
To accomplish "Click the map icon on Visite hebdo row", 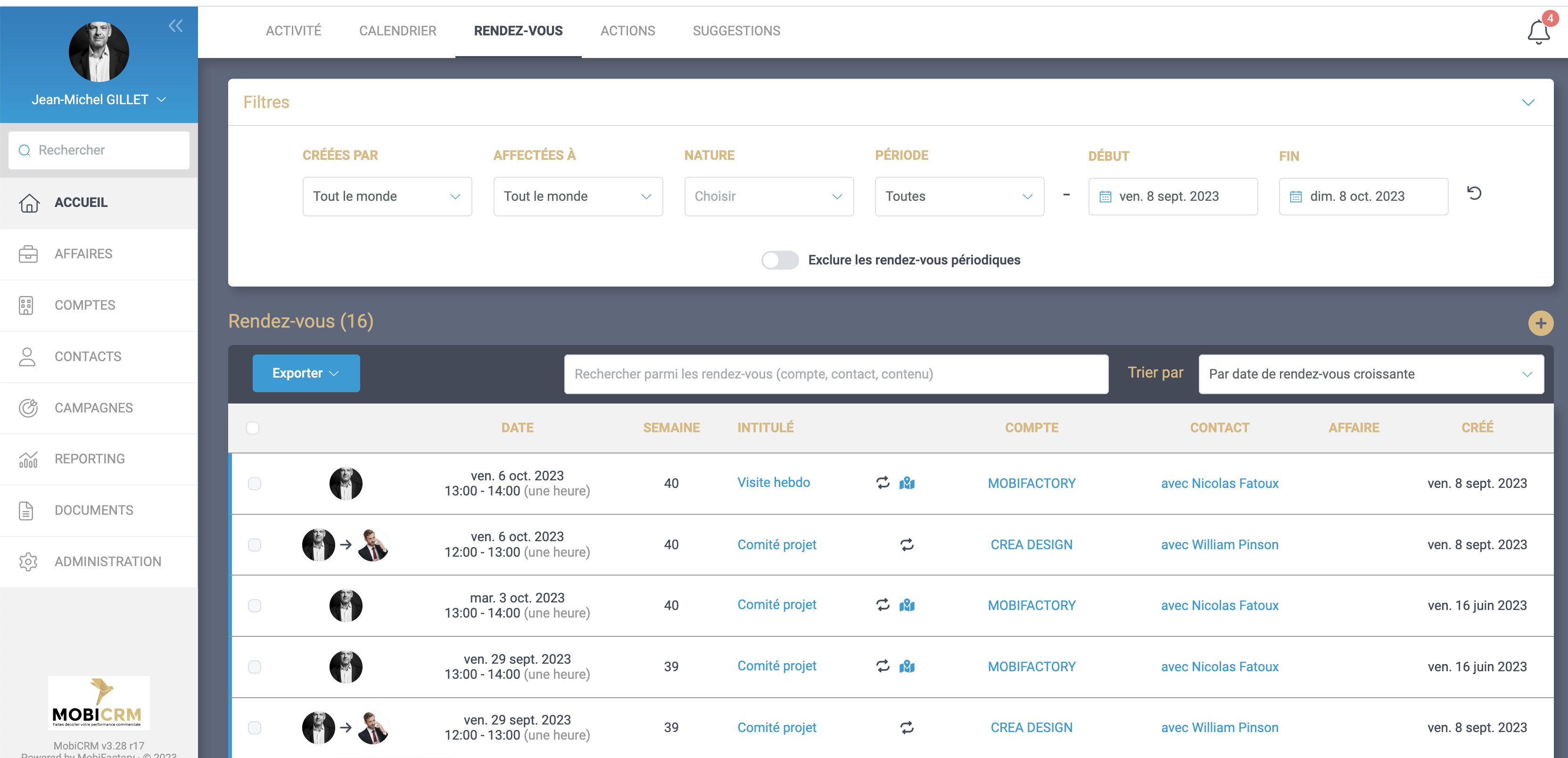I will click(907, 483).
